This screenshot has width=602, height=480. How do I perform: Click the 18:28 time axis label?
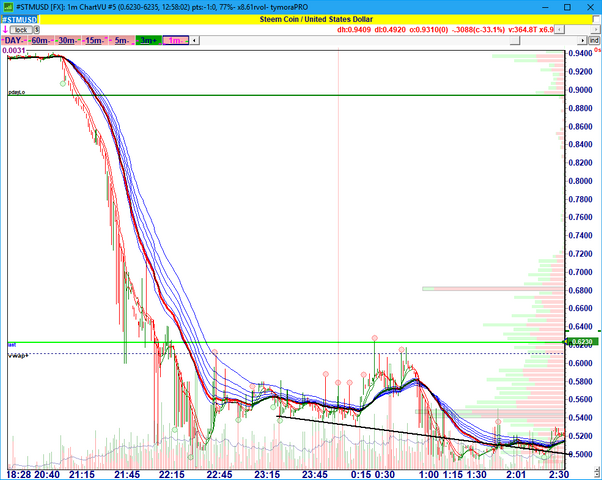click(18, 475)
